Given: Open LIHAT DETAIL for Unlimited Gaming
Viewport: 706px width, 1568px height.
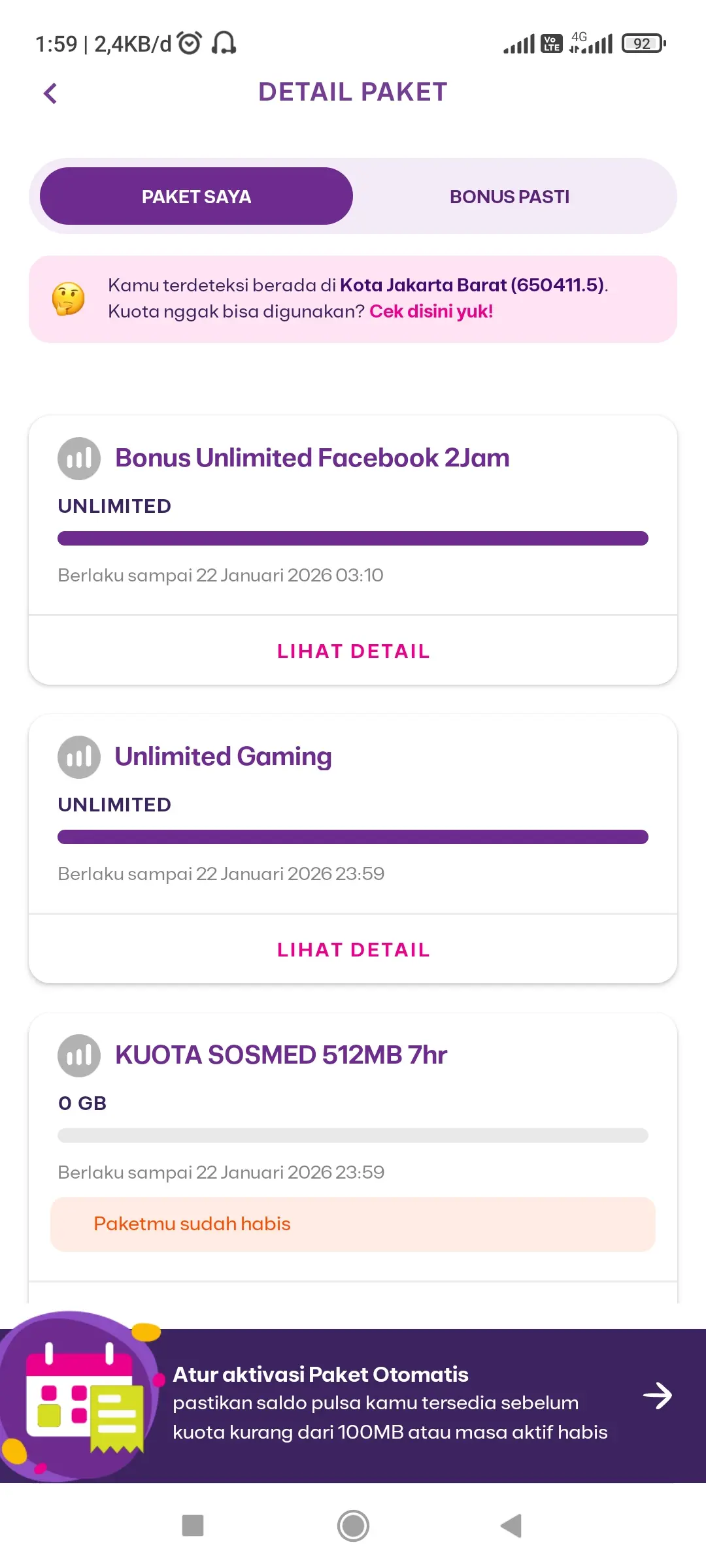Looking at the screenshot, I should 353,950.
